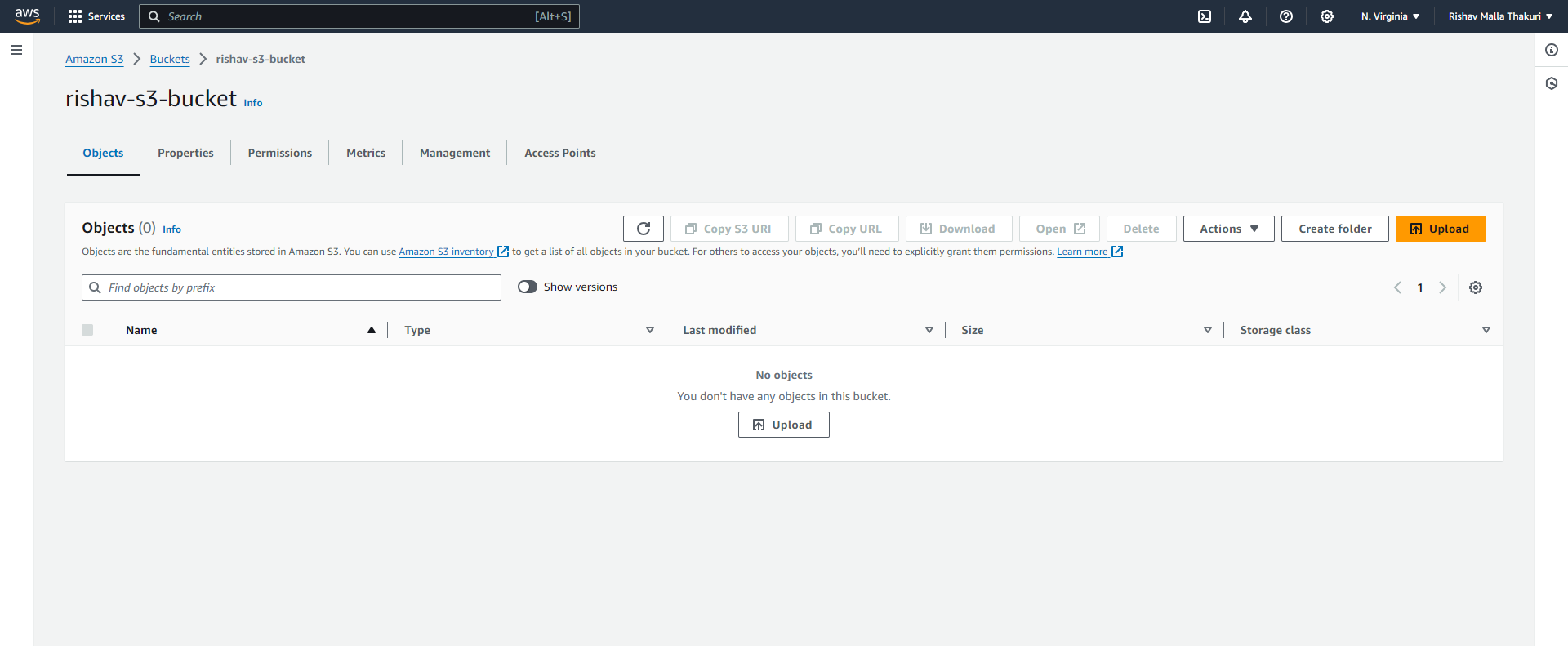The width and height of the screenshot is (1568, 646).
Task: Click Info link next to bucket name
Action: click(x=253, y=103)
